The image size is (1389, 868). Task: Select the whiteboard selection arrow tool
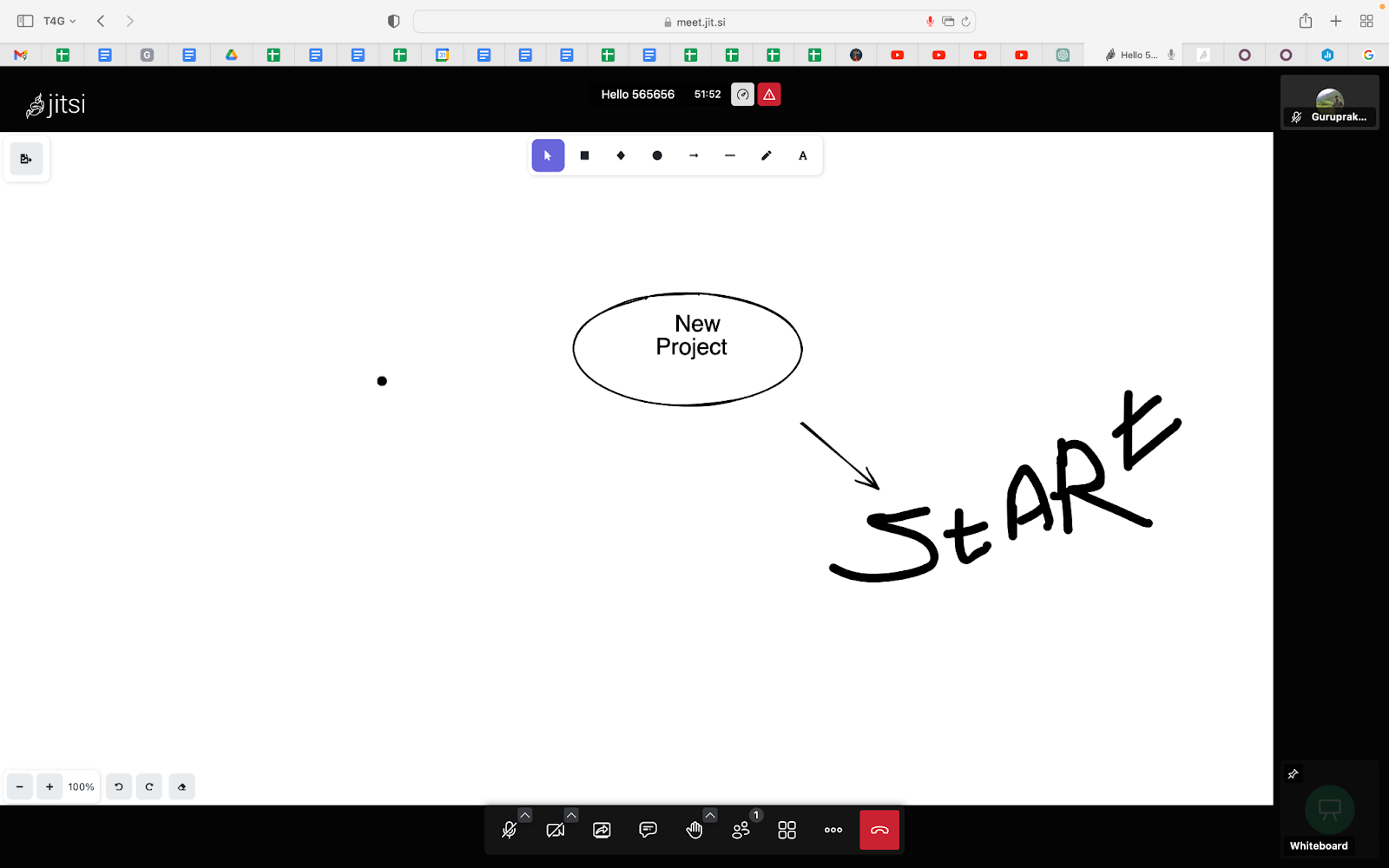pyautogui.click(x=548, y=155)
